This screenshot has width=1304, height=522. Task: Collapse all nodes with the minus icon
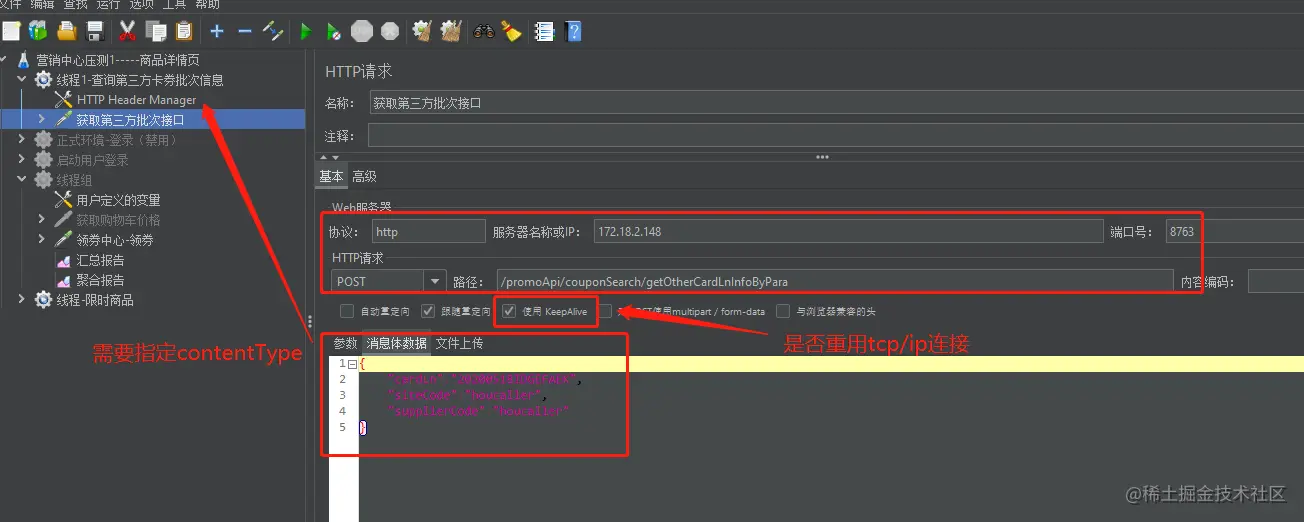(244, 31)
